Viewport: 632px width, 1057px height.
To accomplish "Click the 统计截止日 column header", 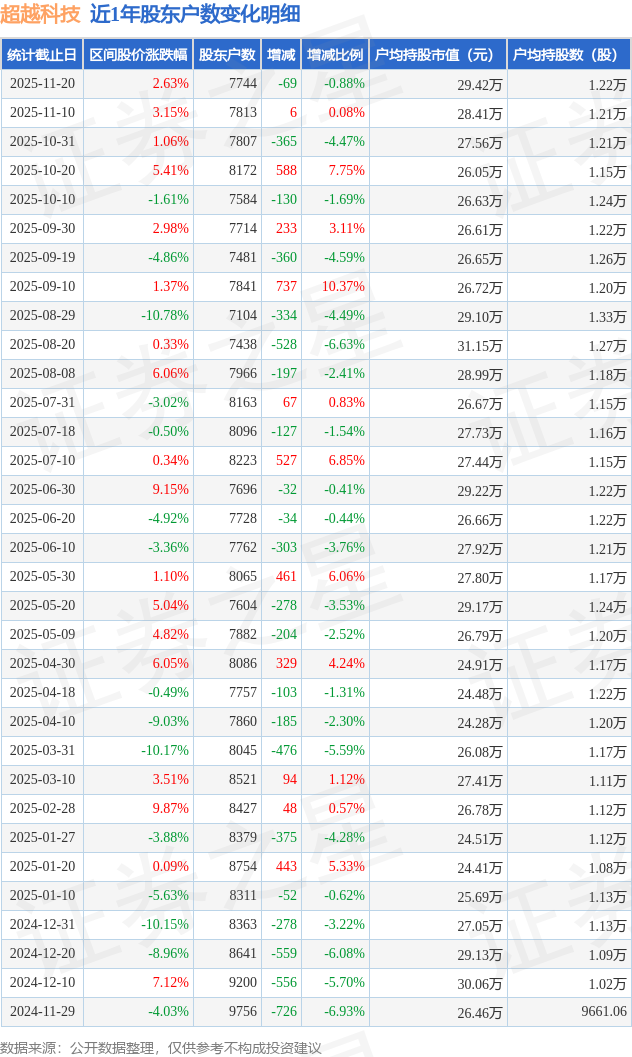I will [42, 55].
